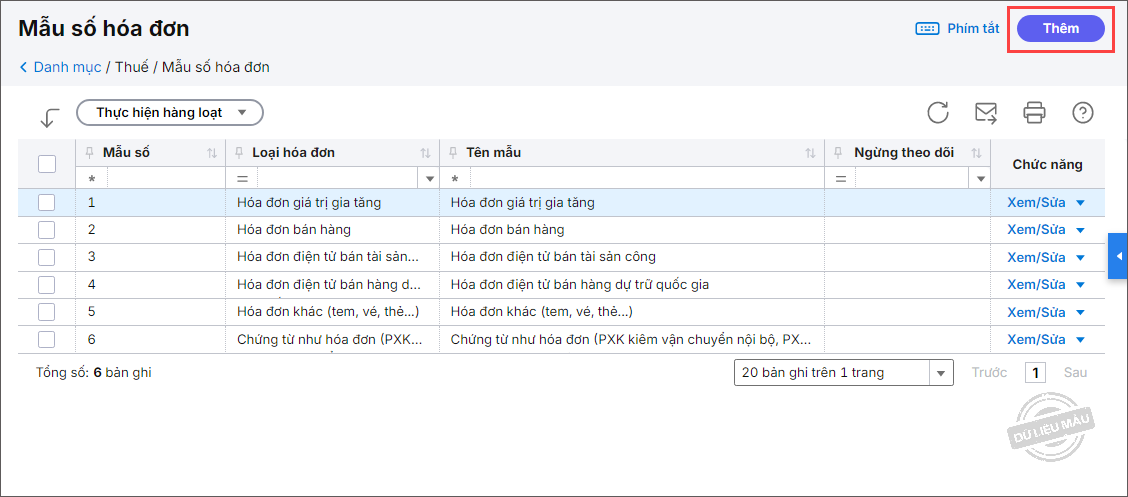Viewport: 1128px width, 497px height.
Task: Expand Xem/Sửa dropdown arrow for row 3
Action: (x=1080, y=257)
